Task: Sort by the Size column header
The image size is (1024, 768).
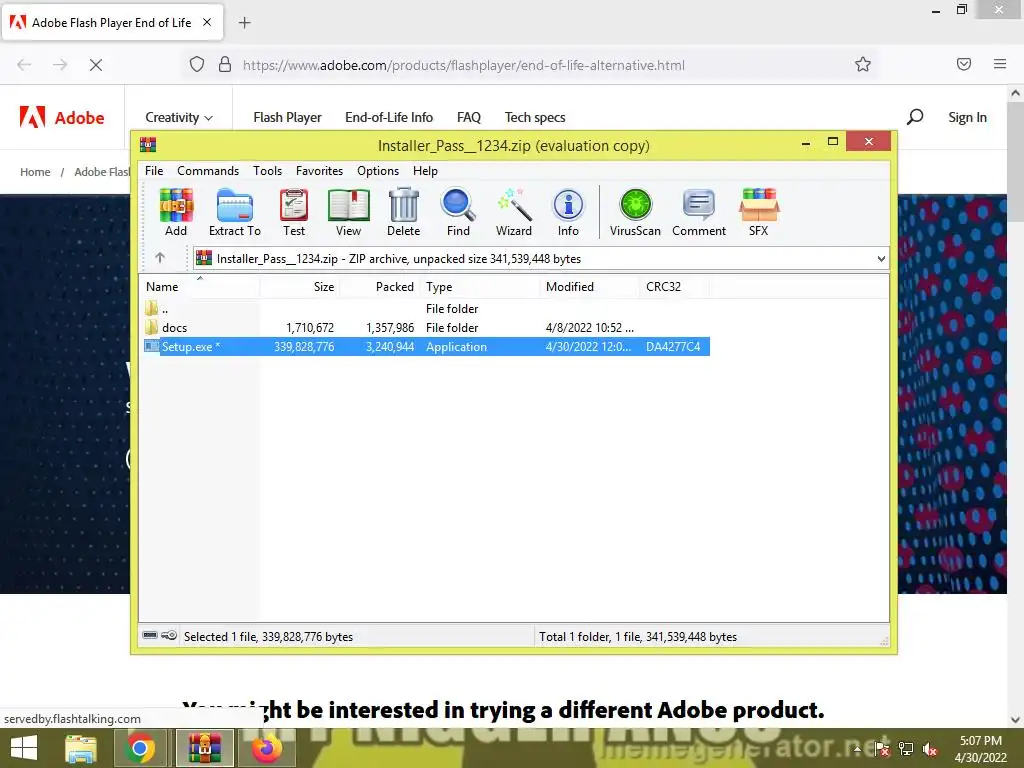Action: pos(299,287)
